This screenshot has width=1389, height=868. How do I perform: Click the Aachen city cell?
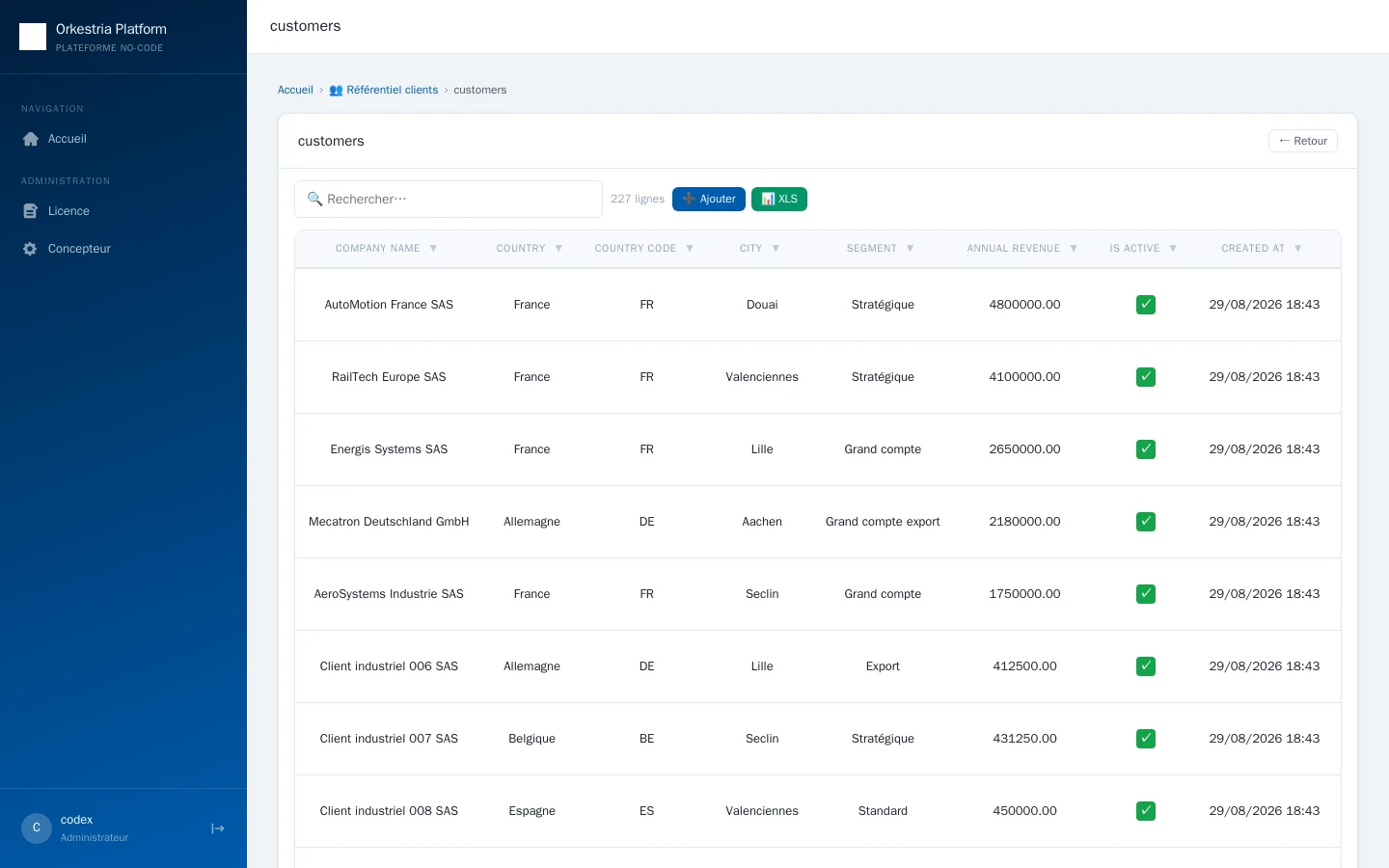(x=762, y=522)
